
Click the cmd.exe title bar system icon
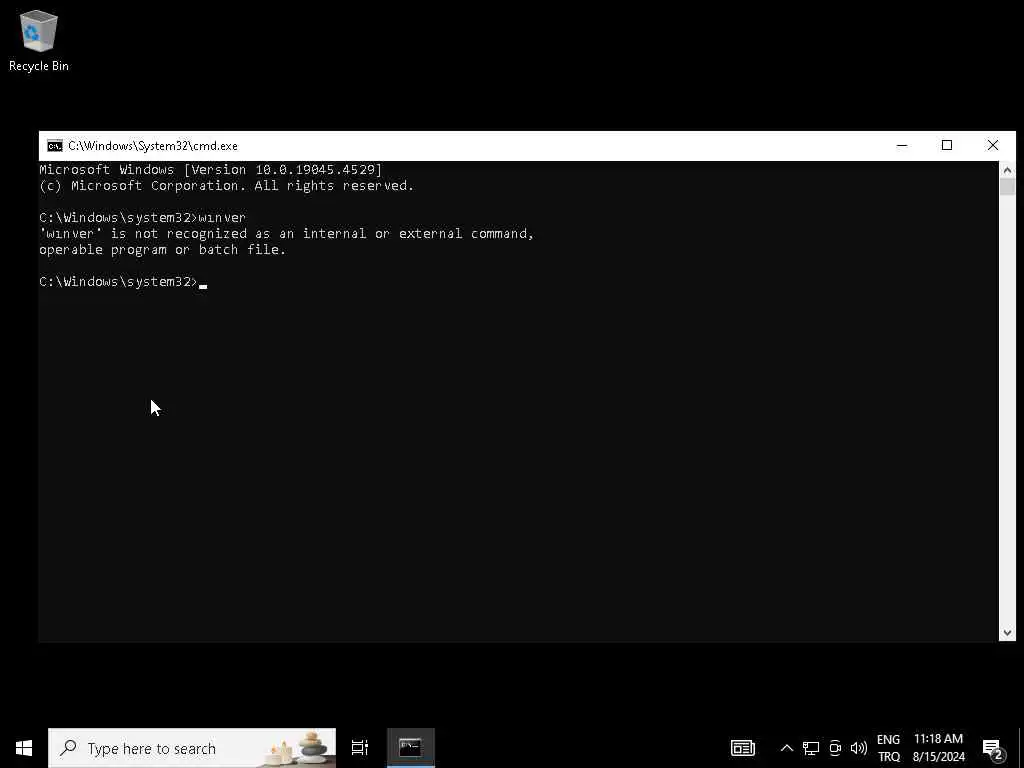tap(55, 146)
